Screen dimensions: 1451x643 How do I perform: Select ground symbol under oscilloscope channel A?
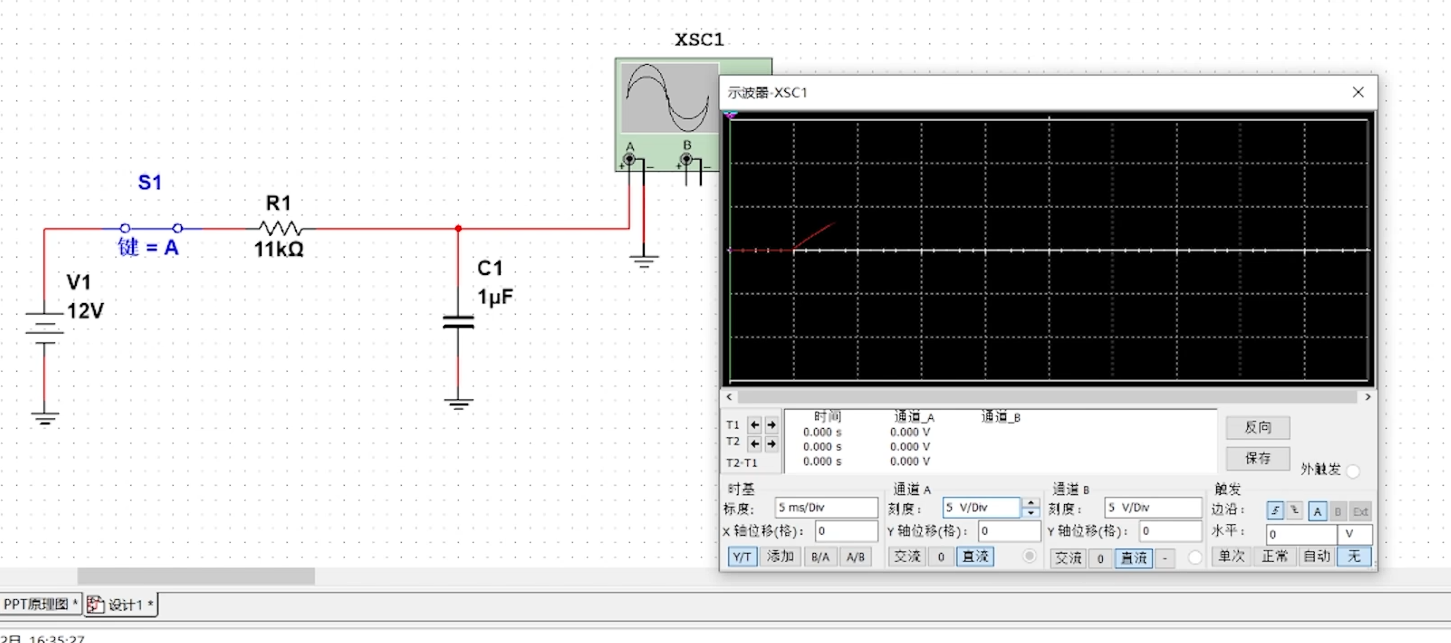(x=644, y=262)
